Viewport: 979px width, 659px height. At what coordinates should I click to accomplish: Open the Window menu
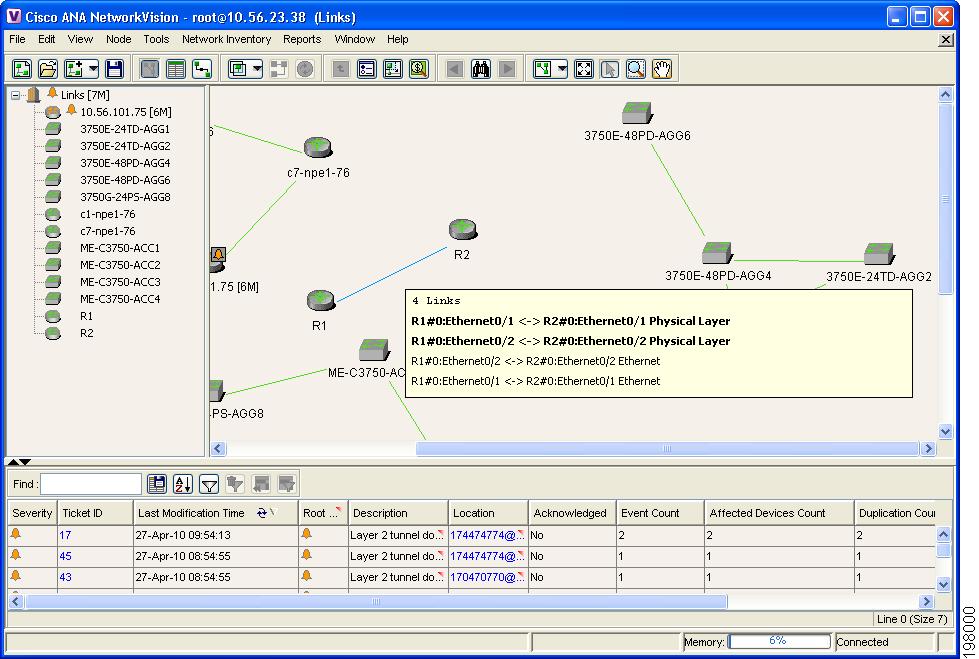click(x=355, y=39)
